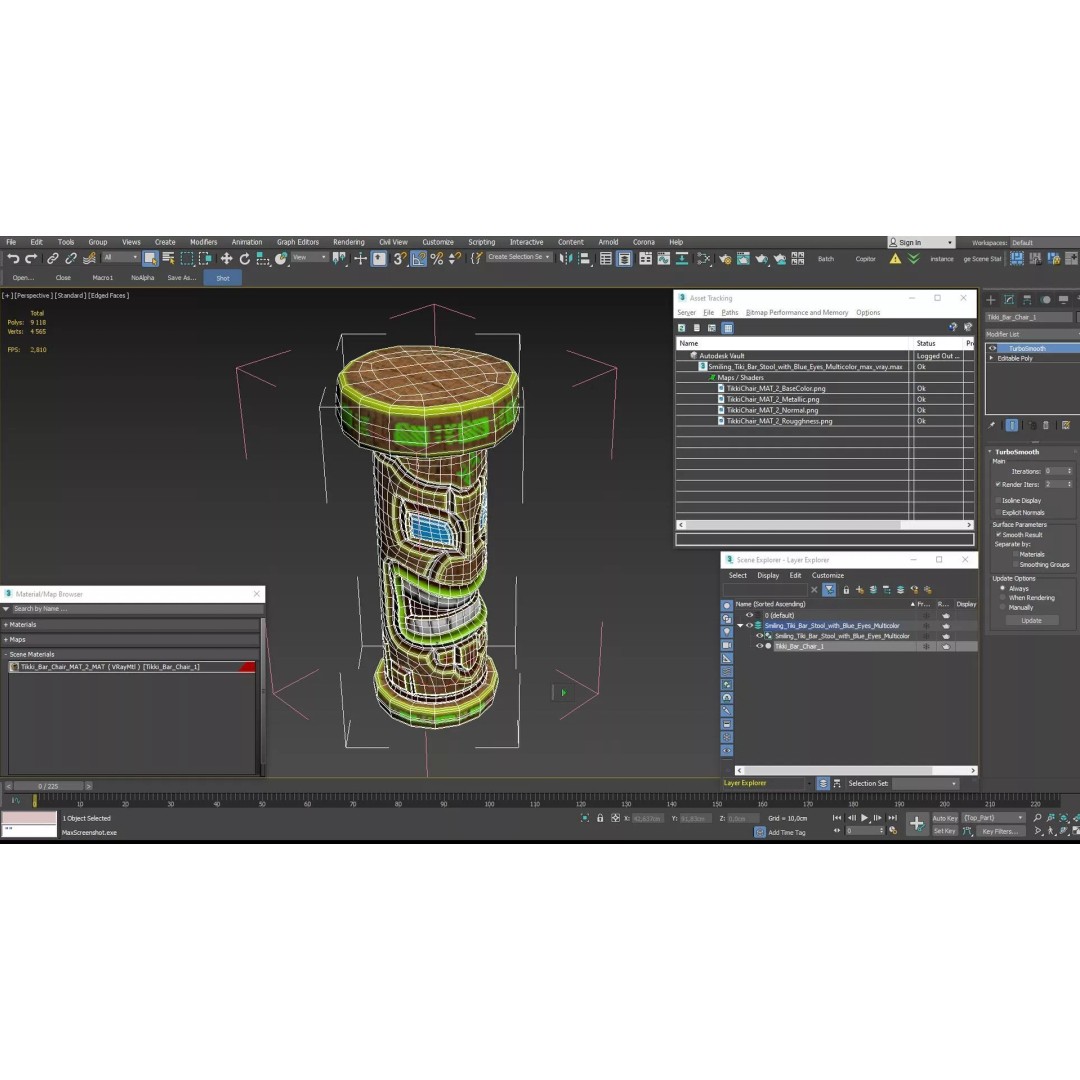Click the time slider 0 / 225 handle
1080x1080 pixels.
coord(48,786)
